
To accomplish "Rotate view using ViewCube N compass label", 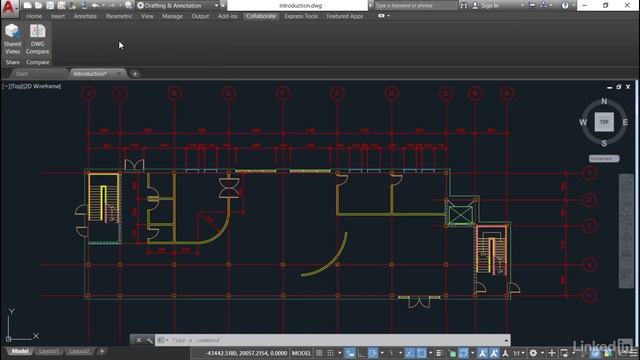I will [604, 101].
